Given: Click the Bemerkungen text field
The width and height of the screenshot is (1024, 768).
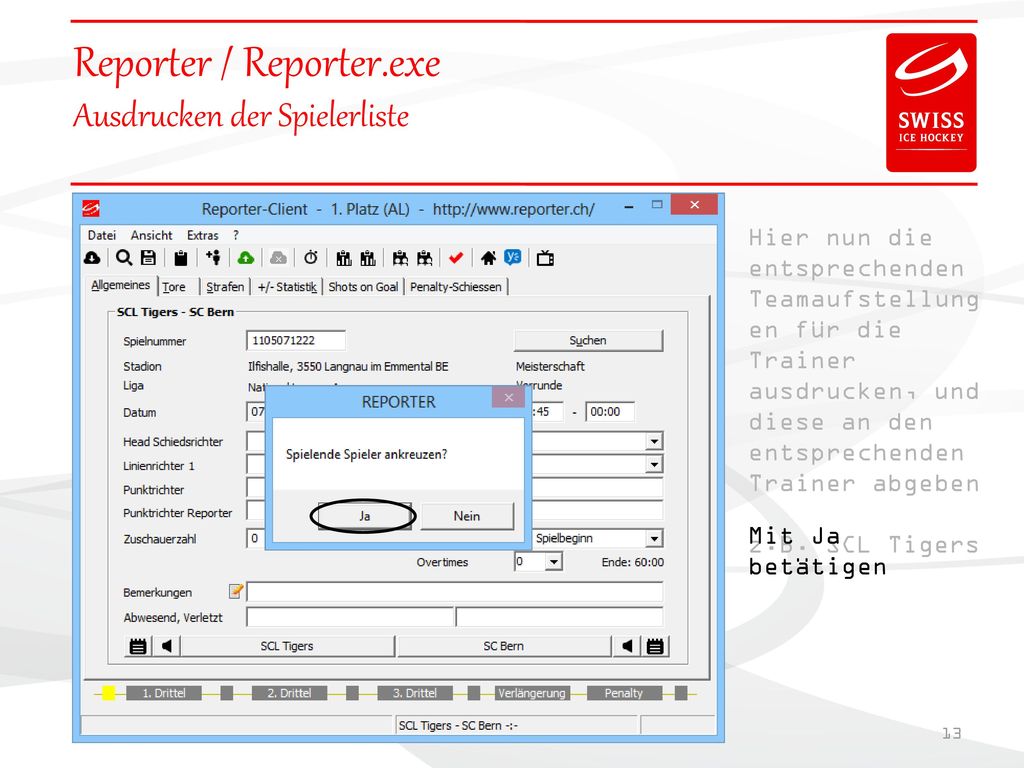Looking at the screenshot, I should click(x=455, y=592).
